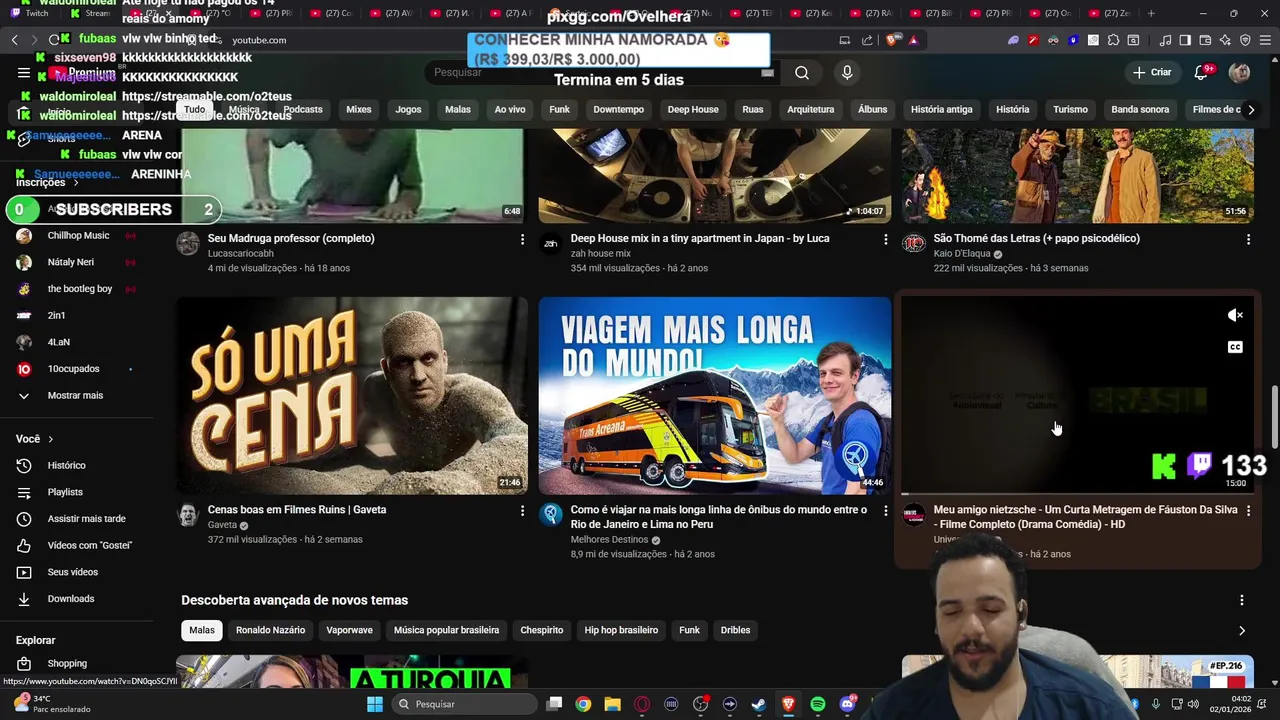Select Ronaldo Nazário topic chip
The image size is (1280, 720).
[x=270, y=630]
